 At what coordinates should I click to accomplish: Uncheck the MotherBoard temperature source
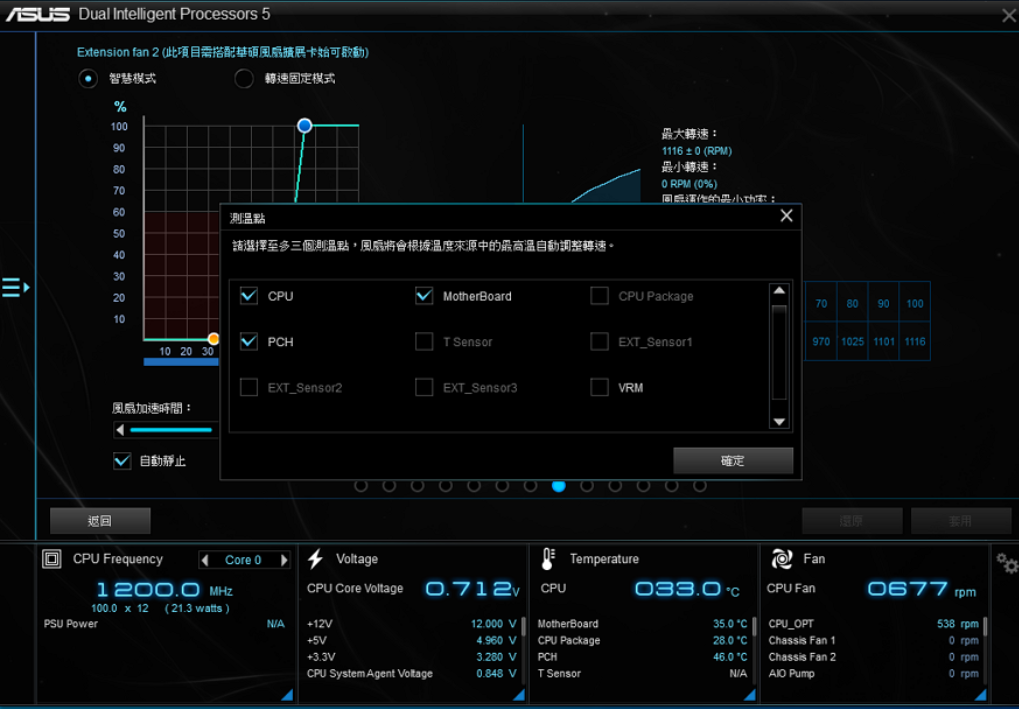(424, 296)
